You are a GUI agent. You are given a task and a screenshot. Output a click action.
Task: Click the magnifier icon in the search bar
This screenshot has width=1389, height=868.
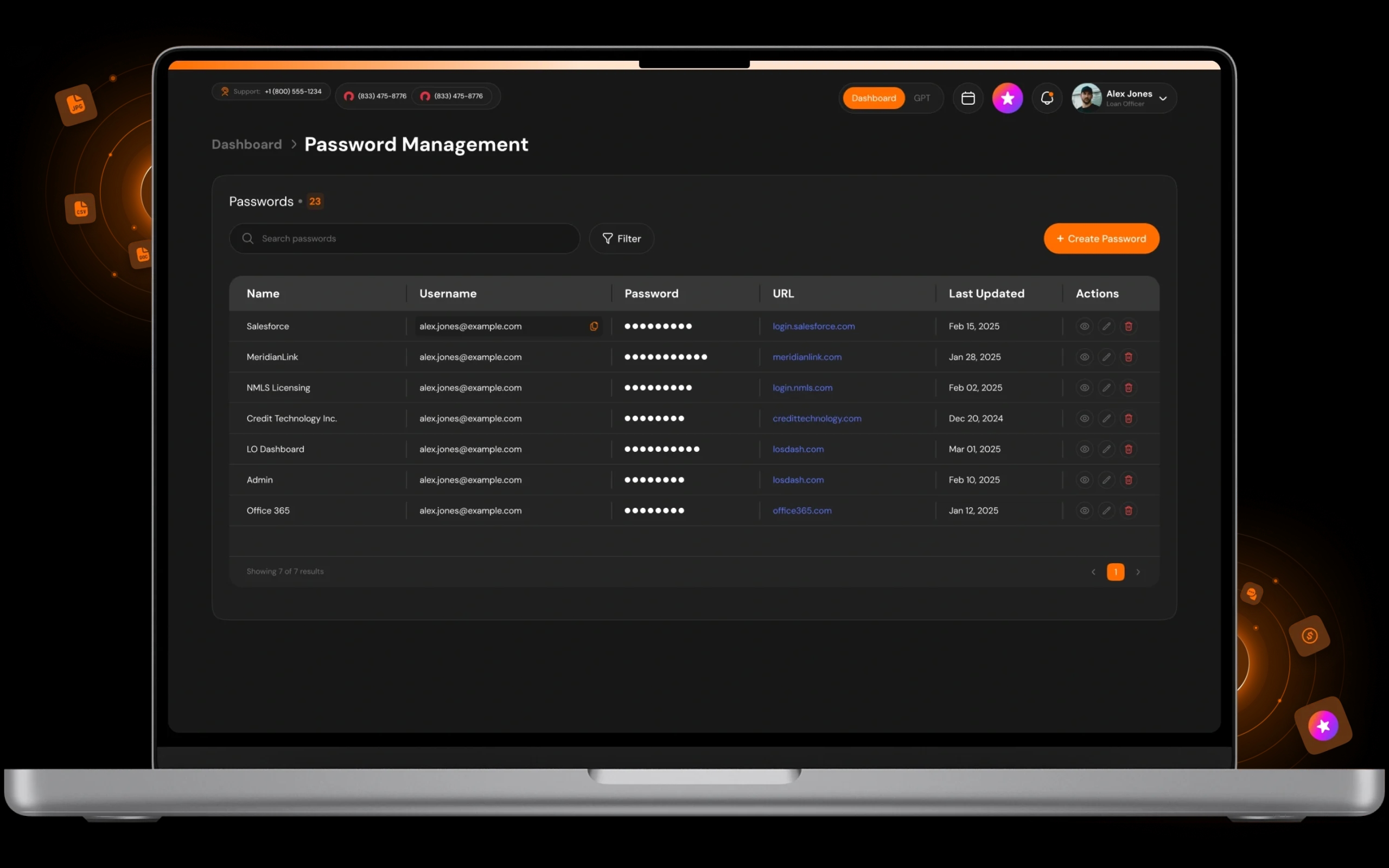tap(247, 238)
